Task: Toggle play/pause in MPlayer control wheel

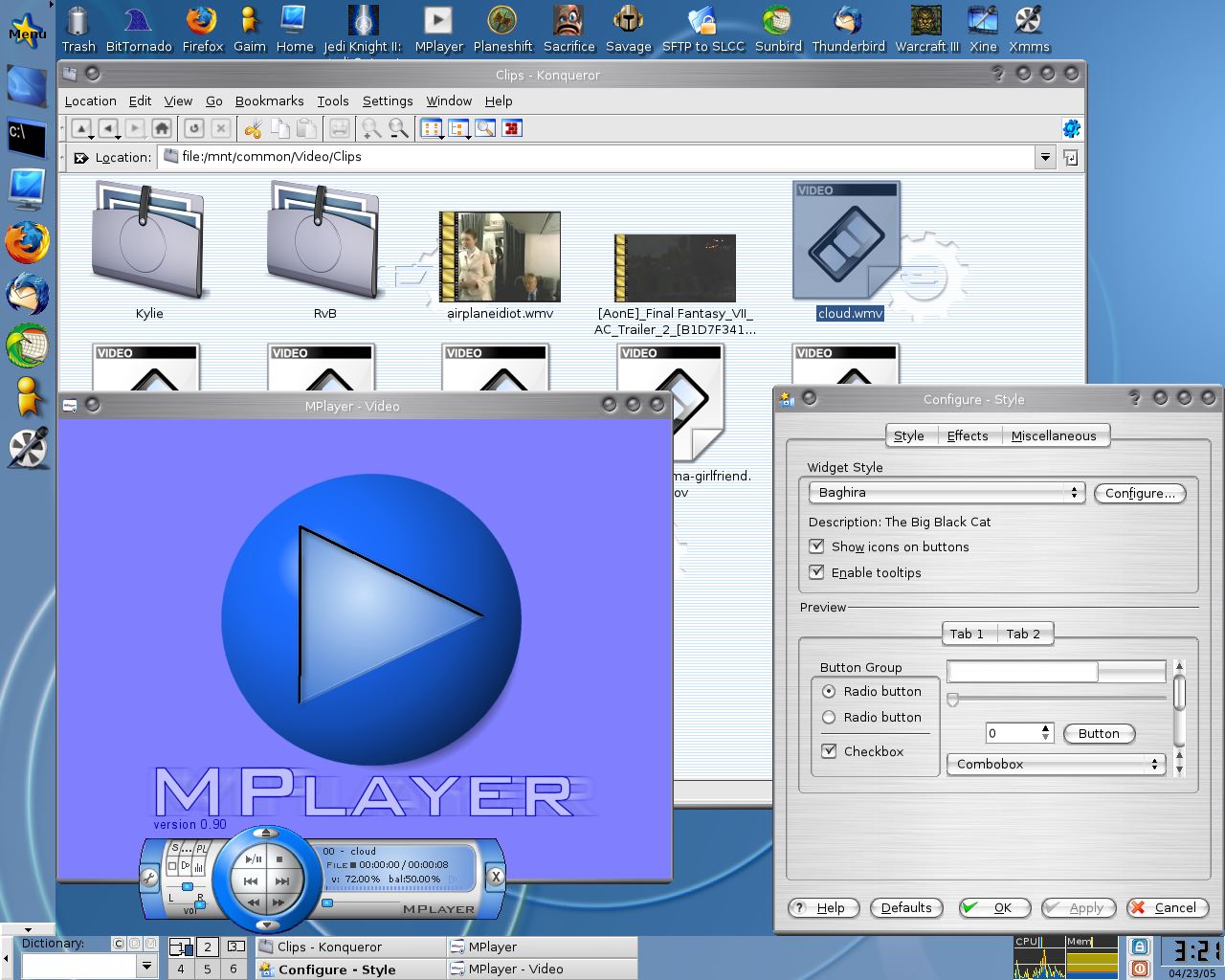Action: (254, 859)
